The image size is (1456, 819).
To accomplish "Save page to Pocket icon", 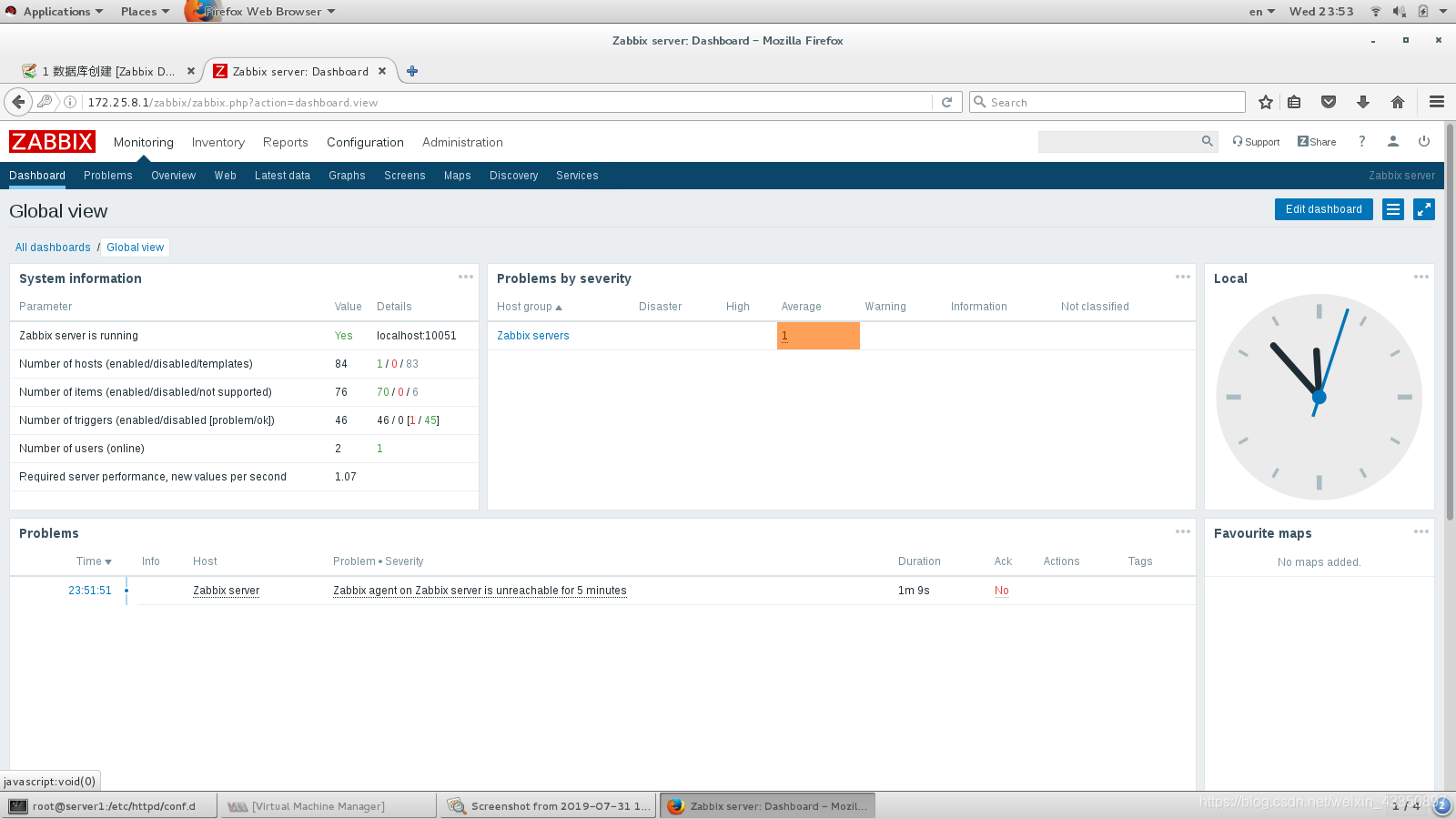I will click(1329, 102).
